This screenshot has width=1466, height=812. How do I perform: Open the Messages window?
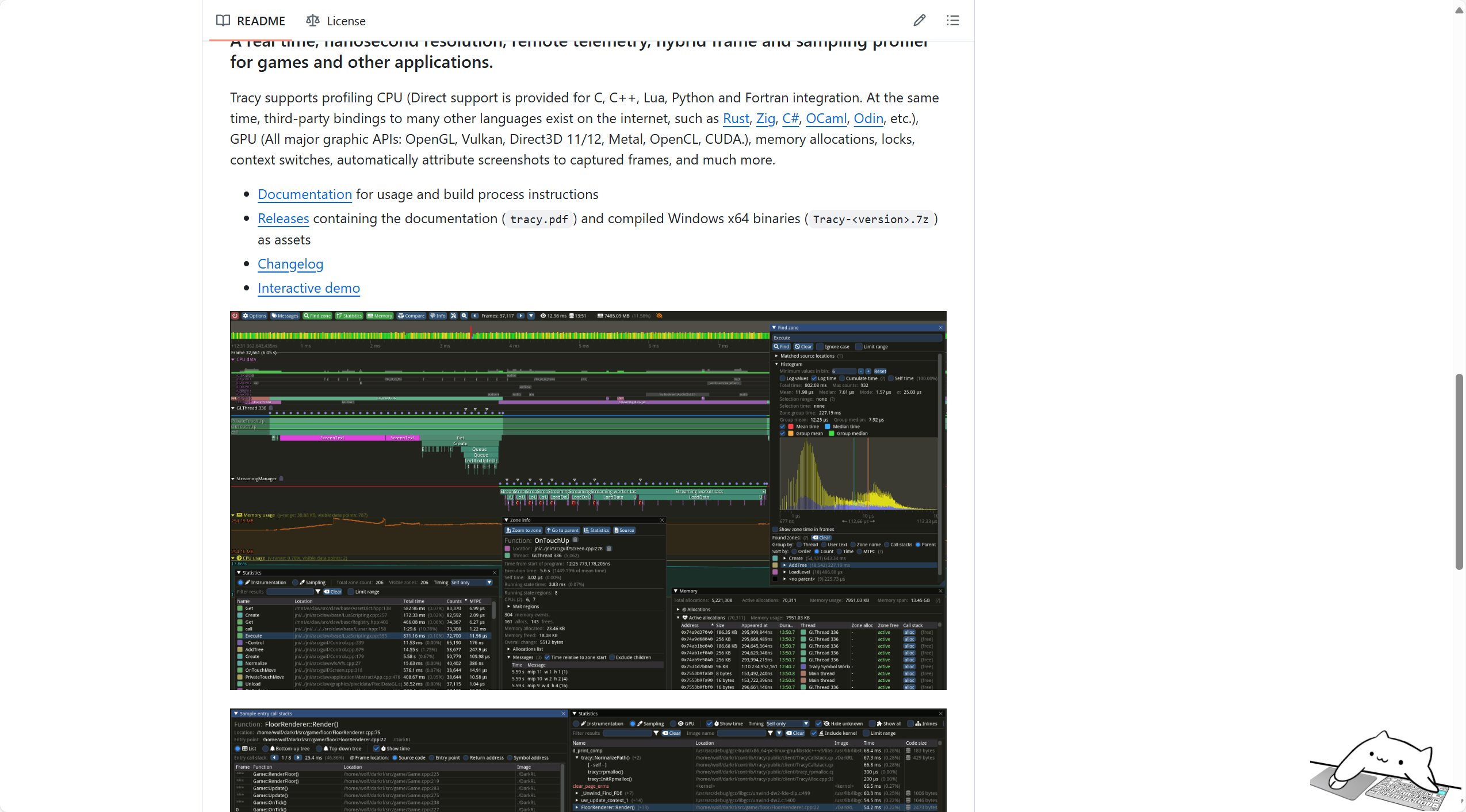pos(286,316)
